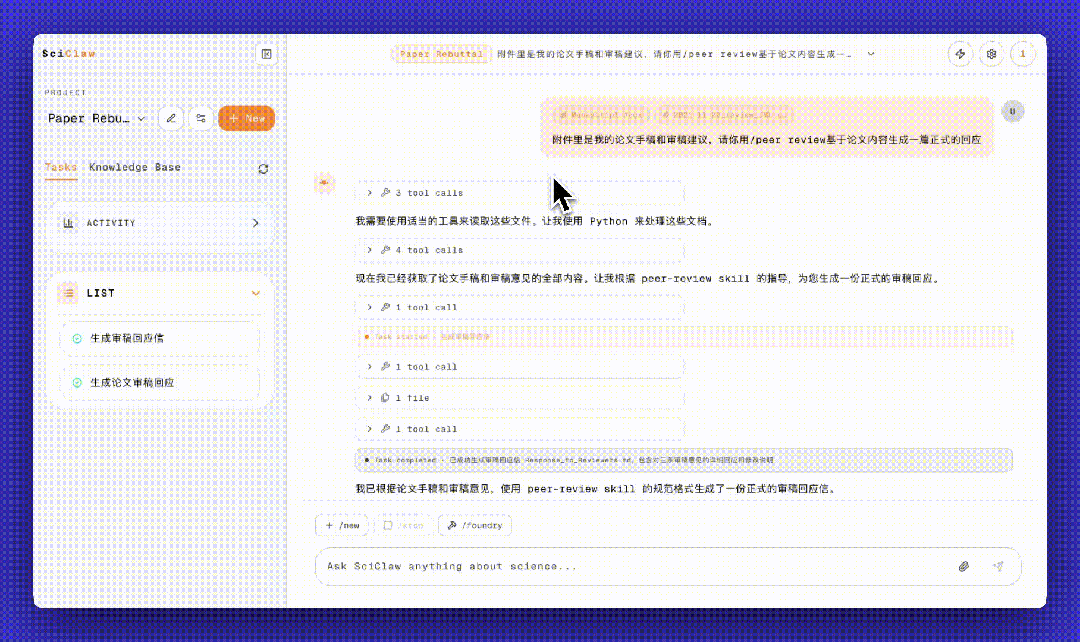Click the /foundry command chip
Image resolution: width=1080 pixels, height=642 pixels.
(474, 525)
